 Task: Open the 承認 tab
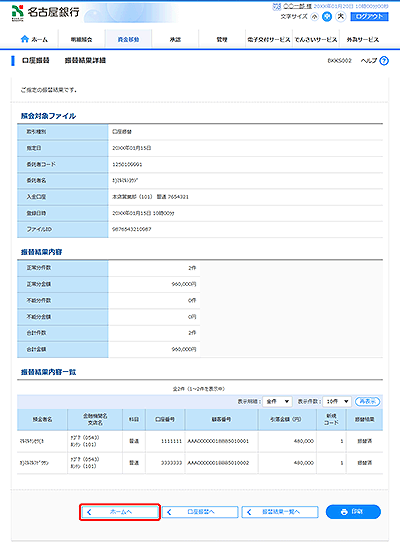coord(175,39)
